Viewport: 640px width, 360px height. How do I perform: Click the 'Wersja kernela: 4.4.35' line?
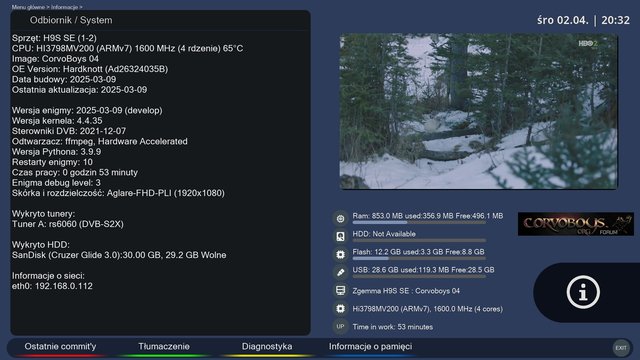(x=57, y=121)
